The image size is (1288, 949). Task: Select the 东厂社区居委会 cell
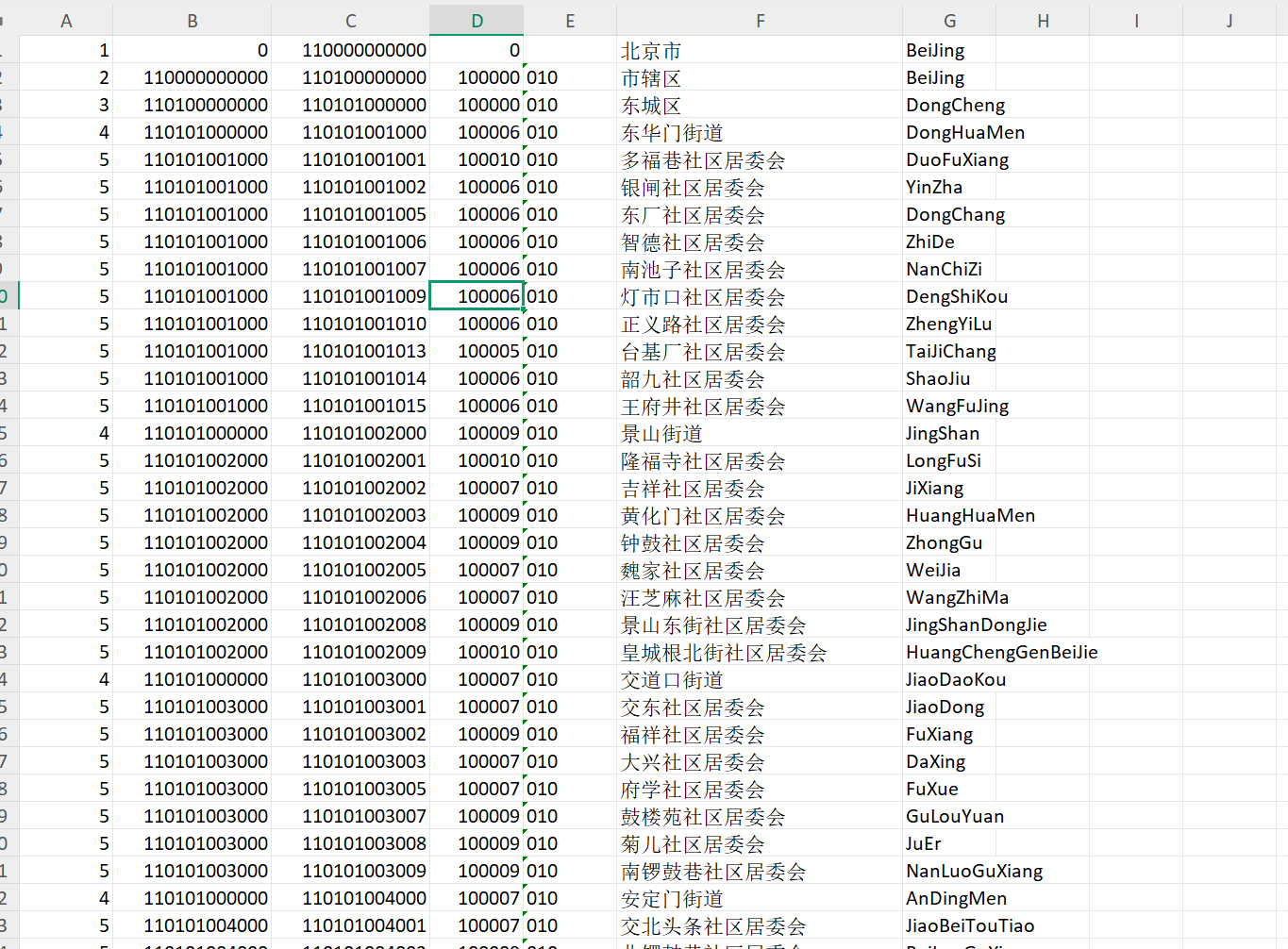760,214
